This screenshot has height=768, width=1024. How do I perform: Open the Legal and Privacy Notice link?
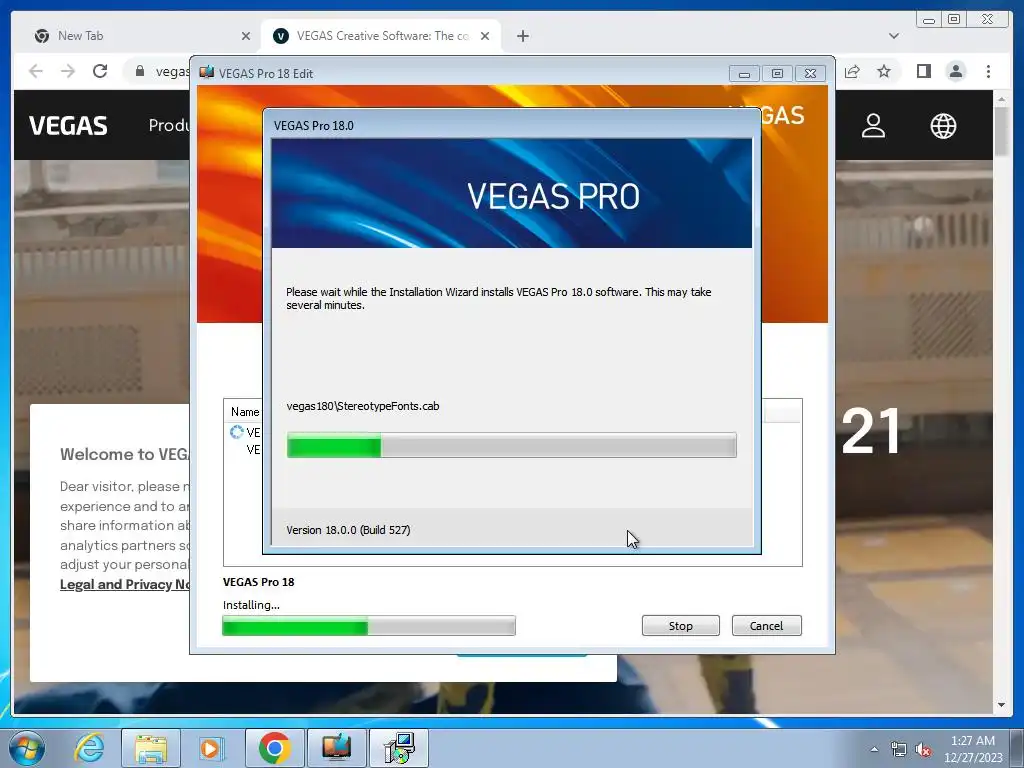125,584
